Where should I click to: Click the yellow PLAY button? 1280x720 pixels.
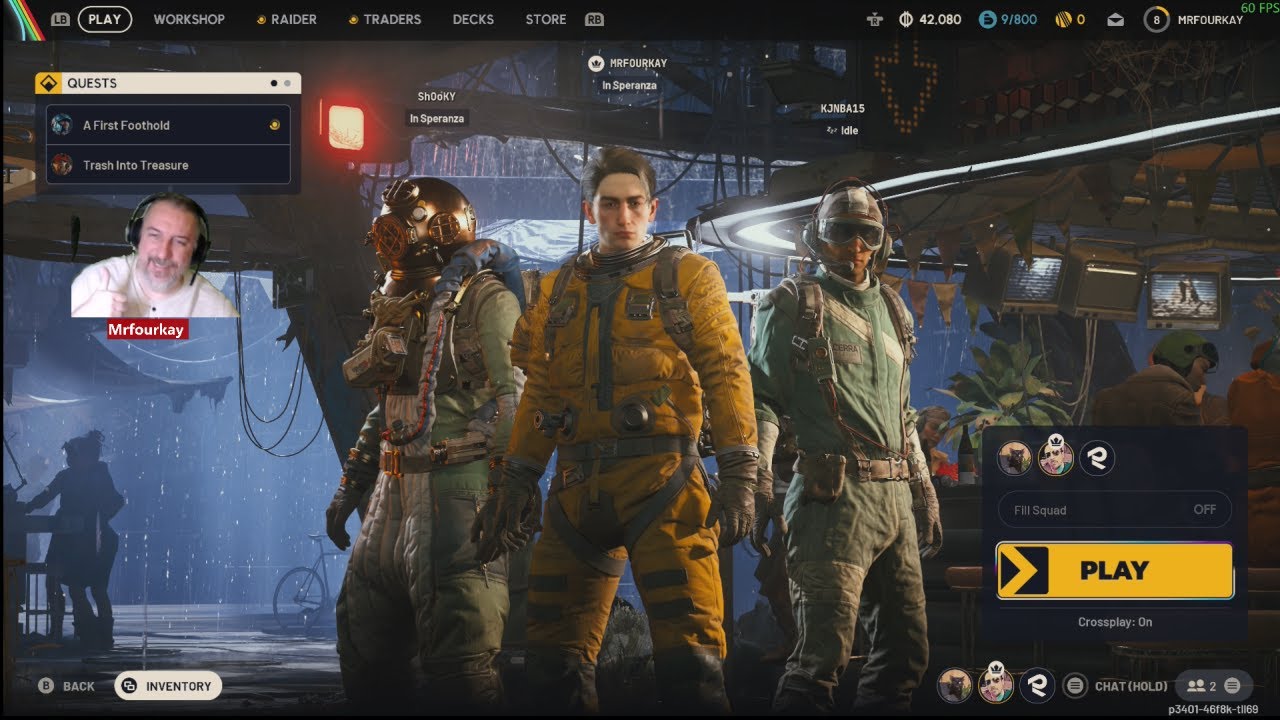tap(1115, 571)
